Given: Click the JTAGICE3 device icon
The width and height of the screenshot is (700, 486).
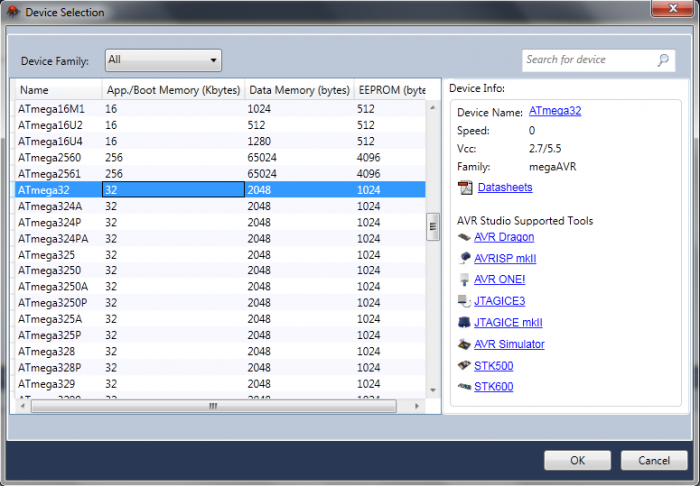Looking at the screenshot, I should (463, 300).
